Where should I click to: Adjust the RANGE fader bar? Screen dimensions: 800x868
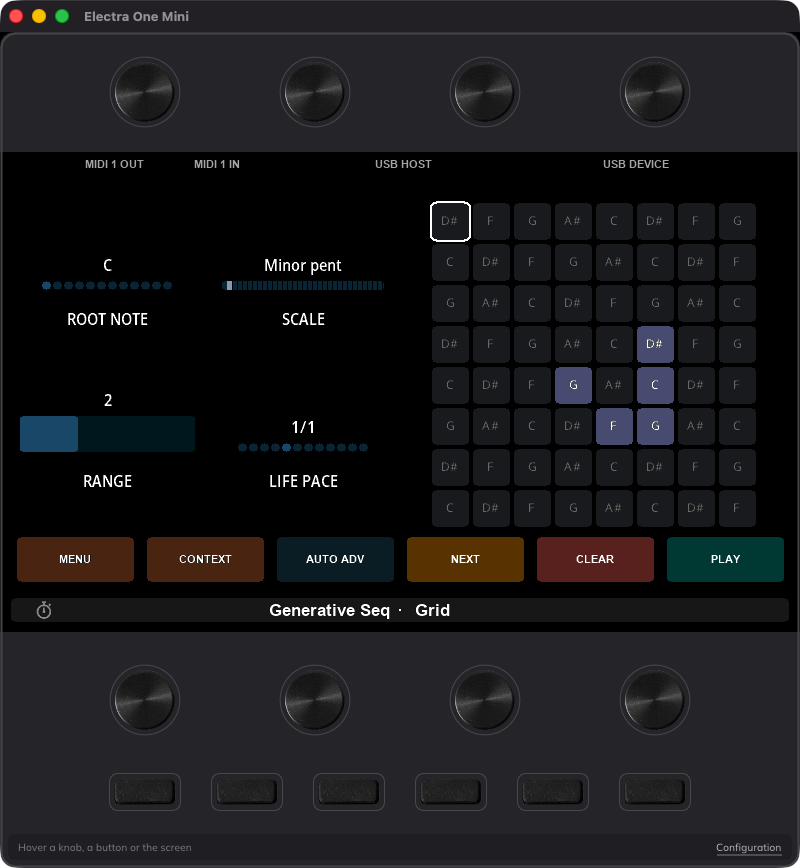coord(107,434)
